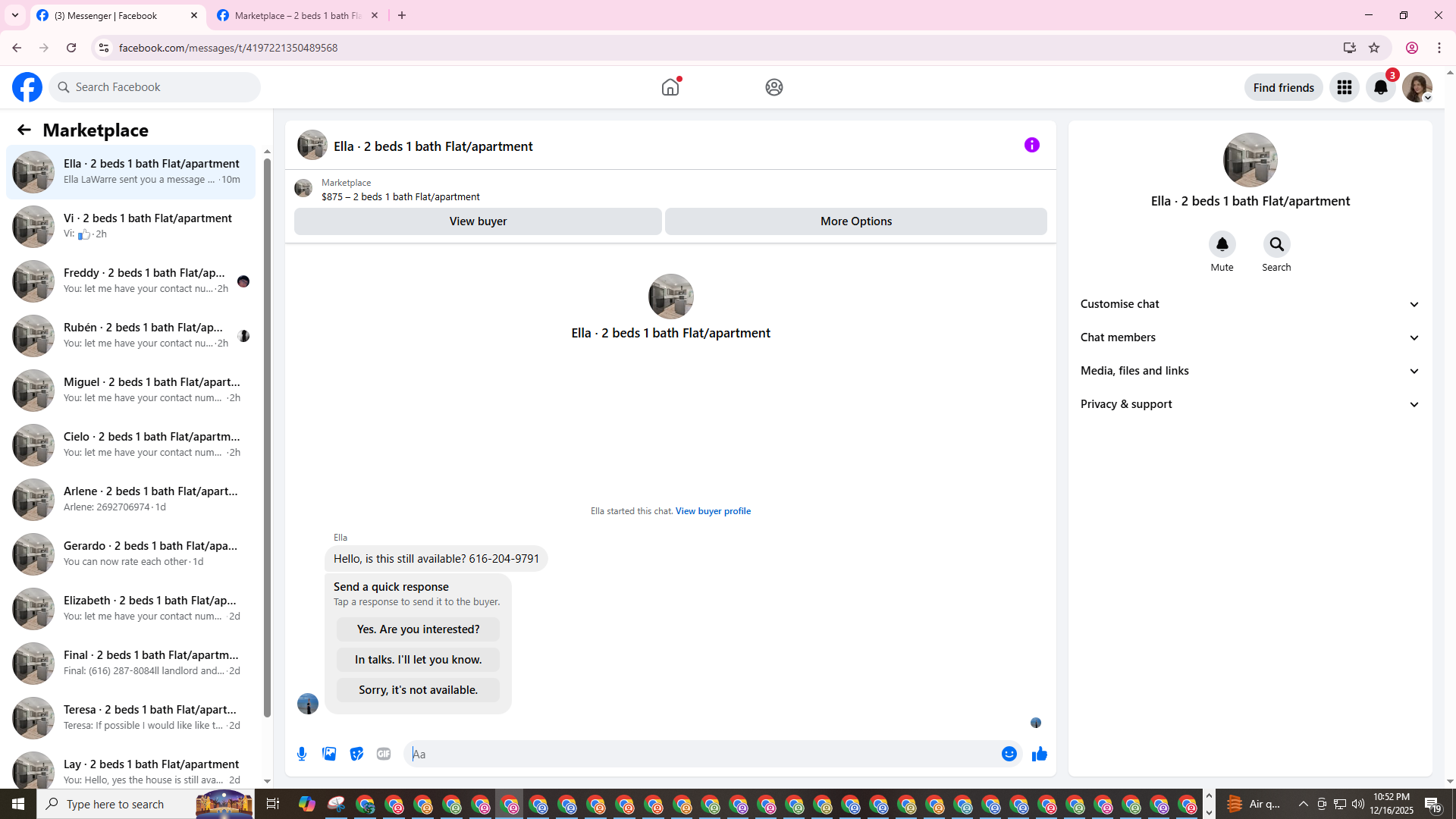Image resolution: width=1456 pixels, height=819 pixels.
Task: Open Elizabeth's apartment conversation
Action: 130,608
